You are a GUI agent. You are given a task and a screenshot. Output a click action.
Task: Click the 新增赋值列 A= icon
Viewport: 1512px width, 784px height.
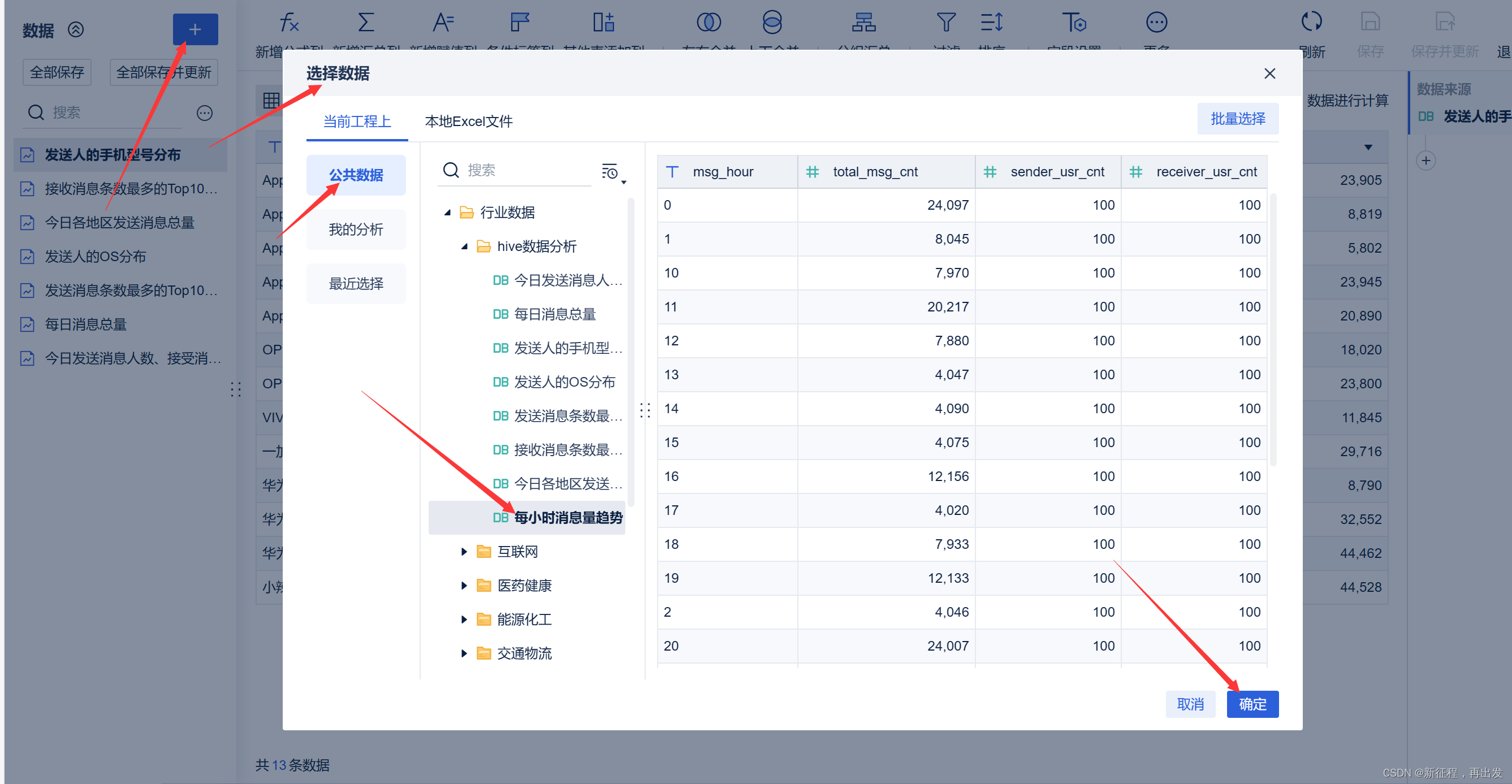click(443, 23)
